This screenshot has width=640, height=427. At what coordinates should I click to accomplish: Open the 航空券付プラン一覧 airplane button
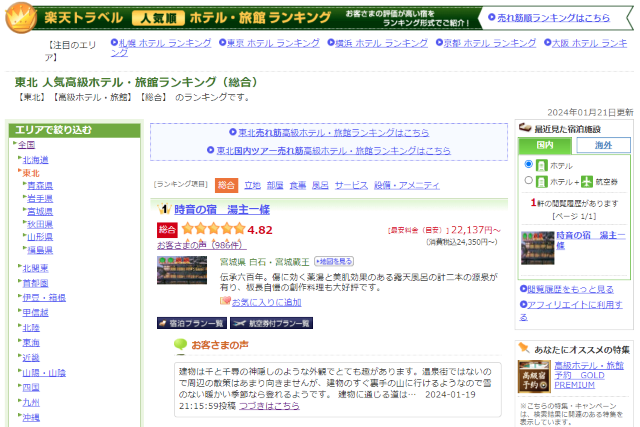[271, 323]
